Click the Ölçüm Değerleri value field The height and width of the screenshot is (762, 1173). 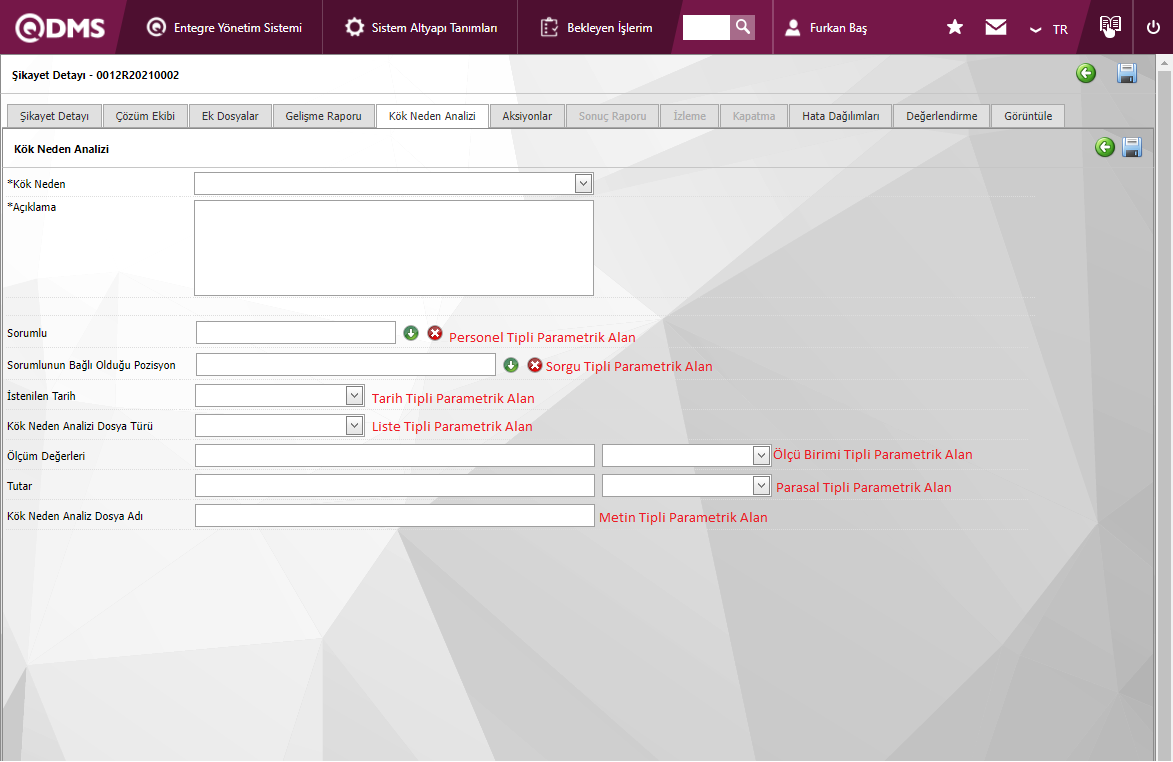pos(394,455)
